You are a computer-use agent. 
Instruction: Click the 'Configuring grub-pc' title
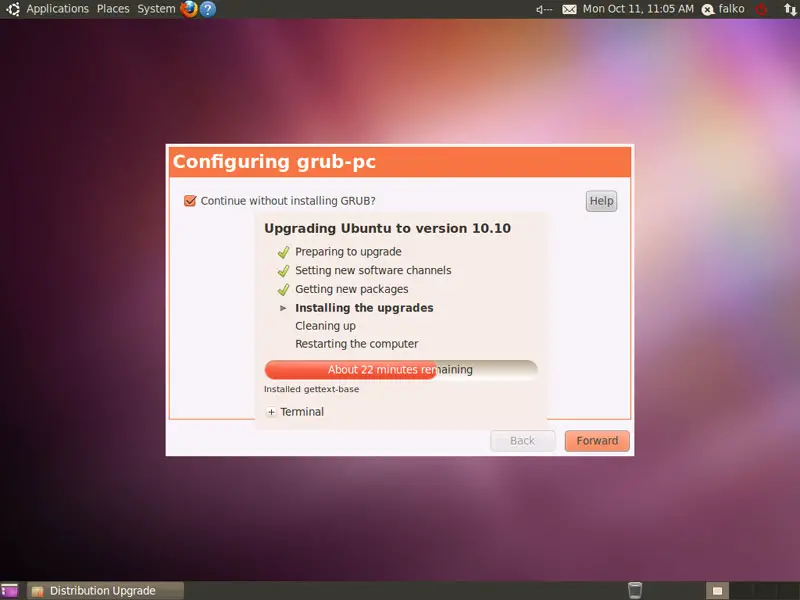point(274,162)
